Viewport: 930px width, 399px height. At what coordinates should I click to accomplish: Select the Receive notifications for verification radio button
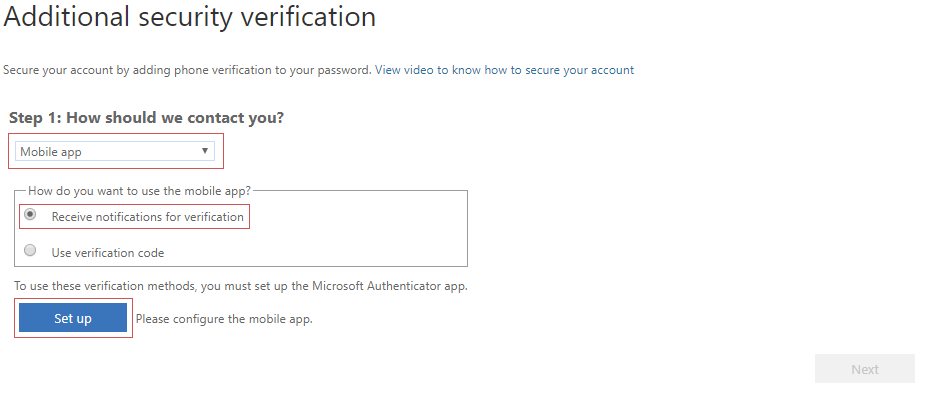pos(30,214)
